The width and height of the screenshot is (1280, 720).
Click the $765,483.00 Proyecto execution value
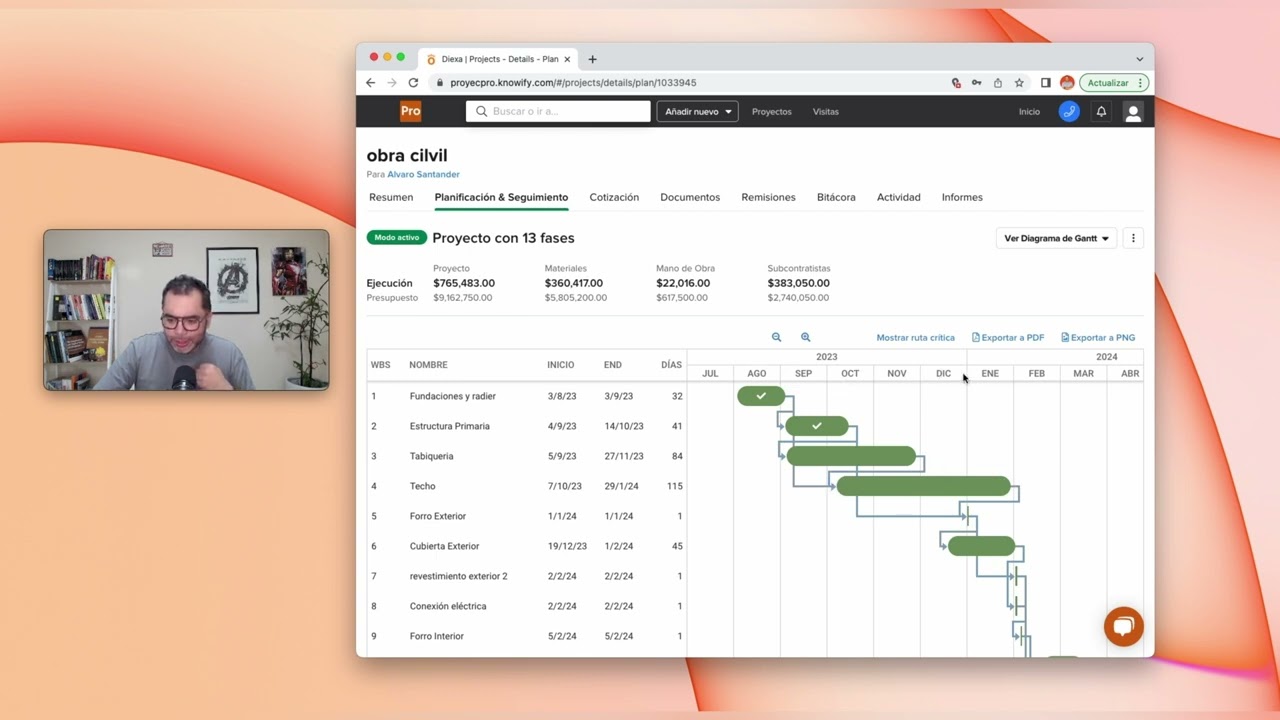point(464,283)
